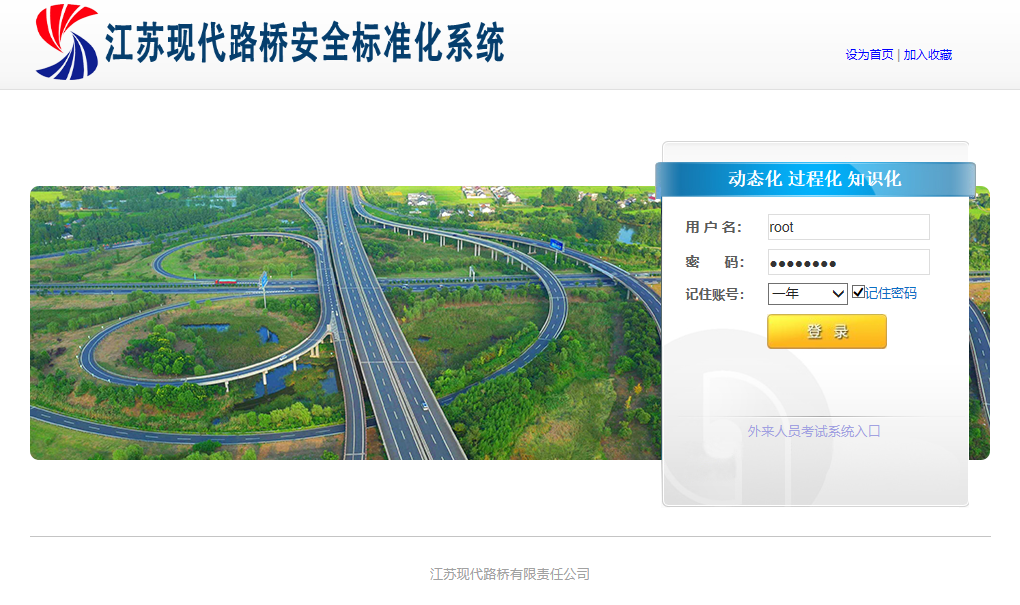Viewport: 1020px width, 605px height.
Task: Click the 江苏现代路桥安全标准化系统 title text
Action: click(x=305, y=43)
